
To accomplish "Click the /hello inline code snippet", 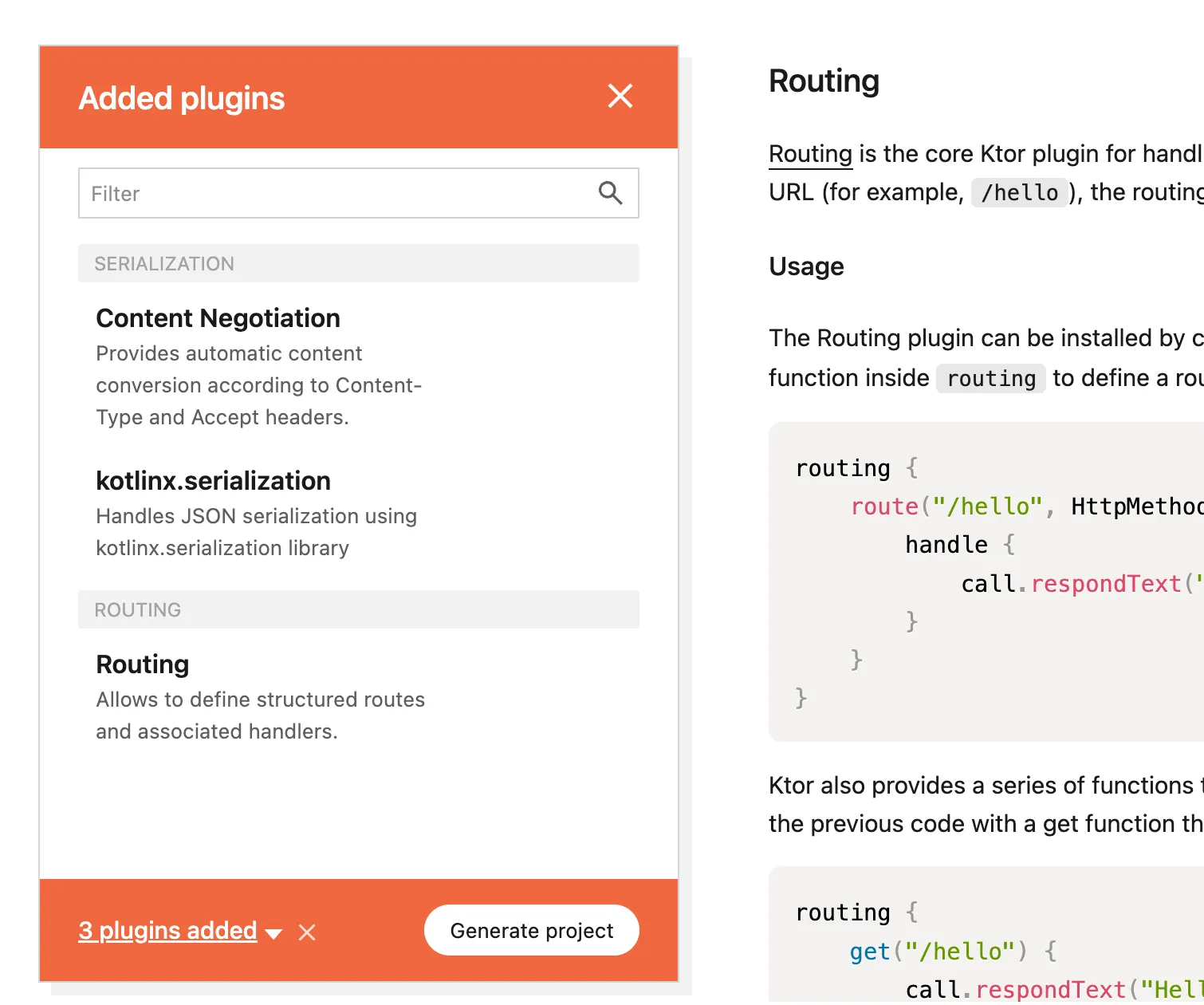I will (1019, 193).
